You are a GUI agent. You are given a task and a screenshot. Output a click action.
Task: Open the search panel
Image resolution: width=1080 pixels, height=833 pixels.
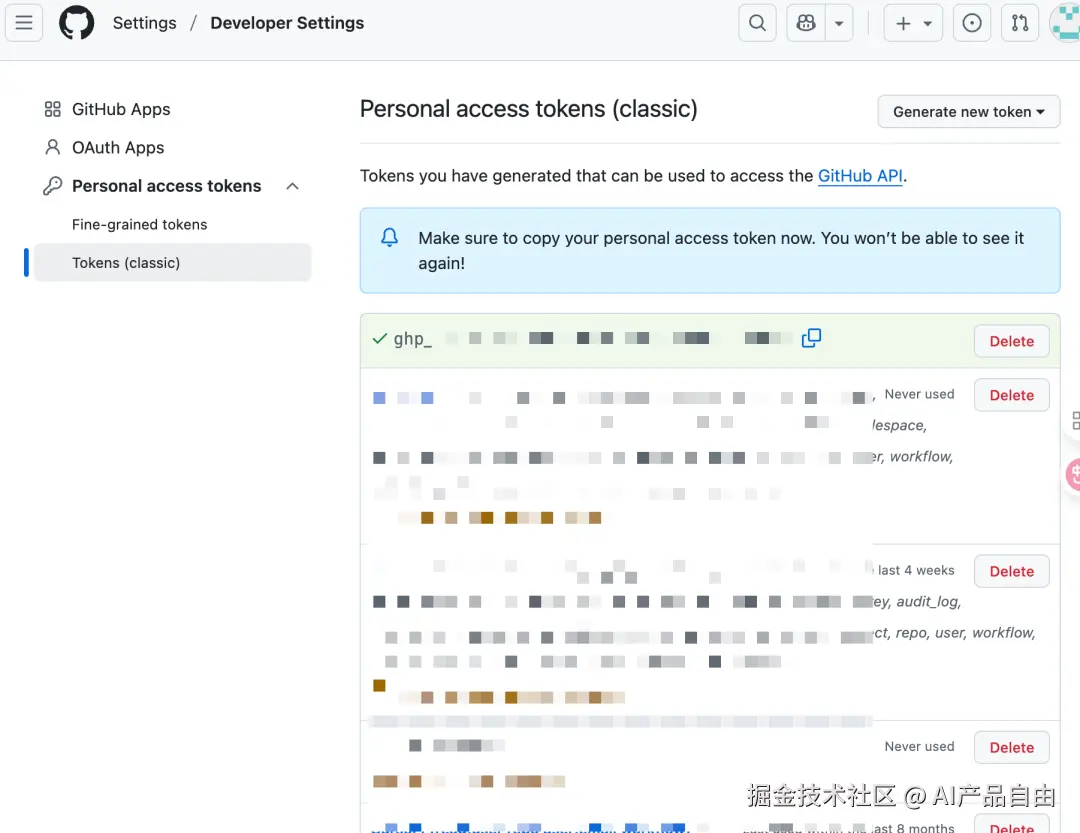757,22
